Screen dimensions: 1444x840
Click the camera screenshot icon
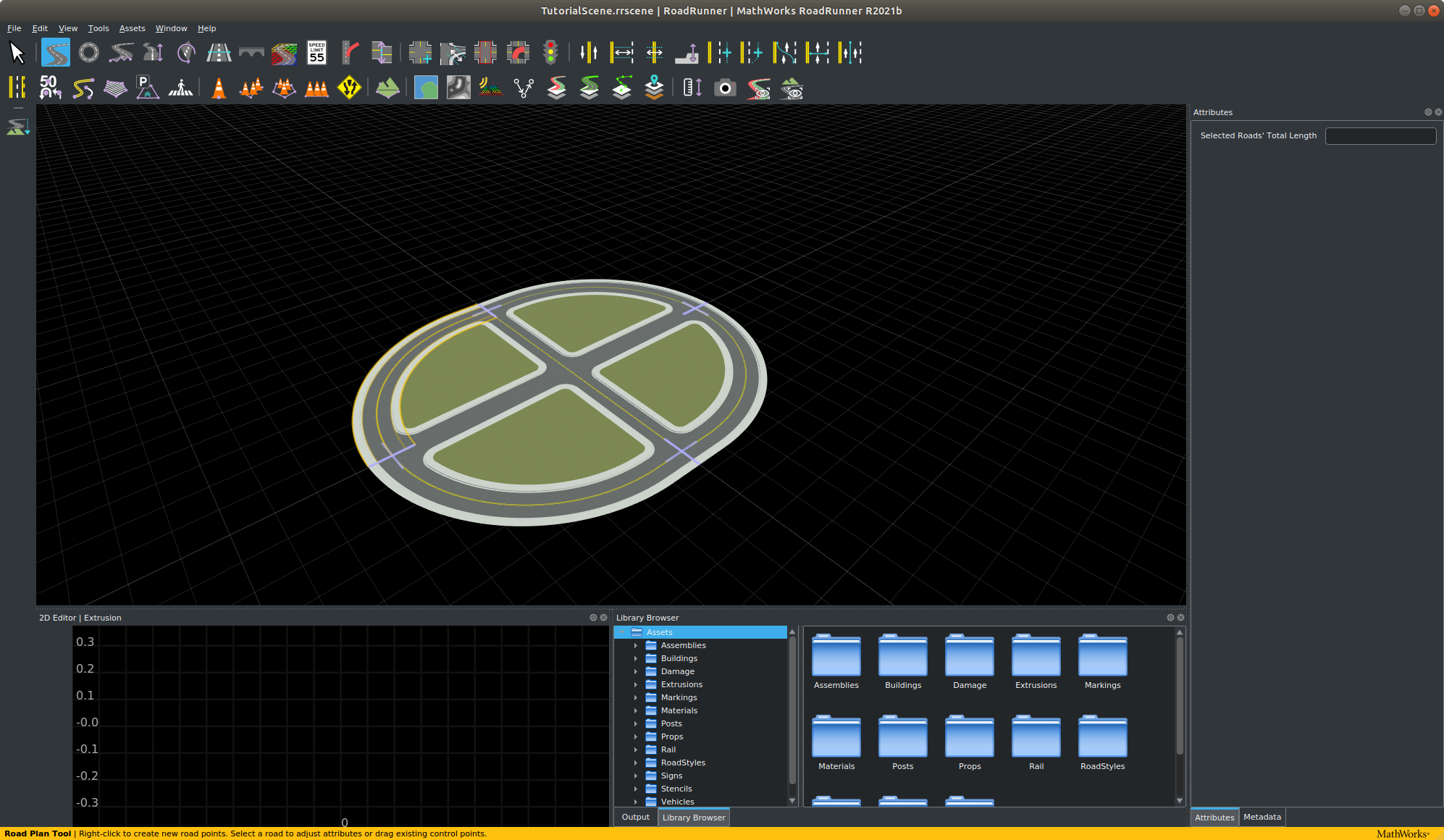pos(725,88)
